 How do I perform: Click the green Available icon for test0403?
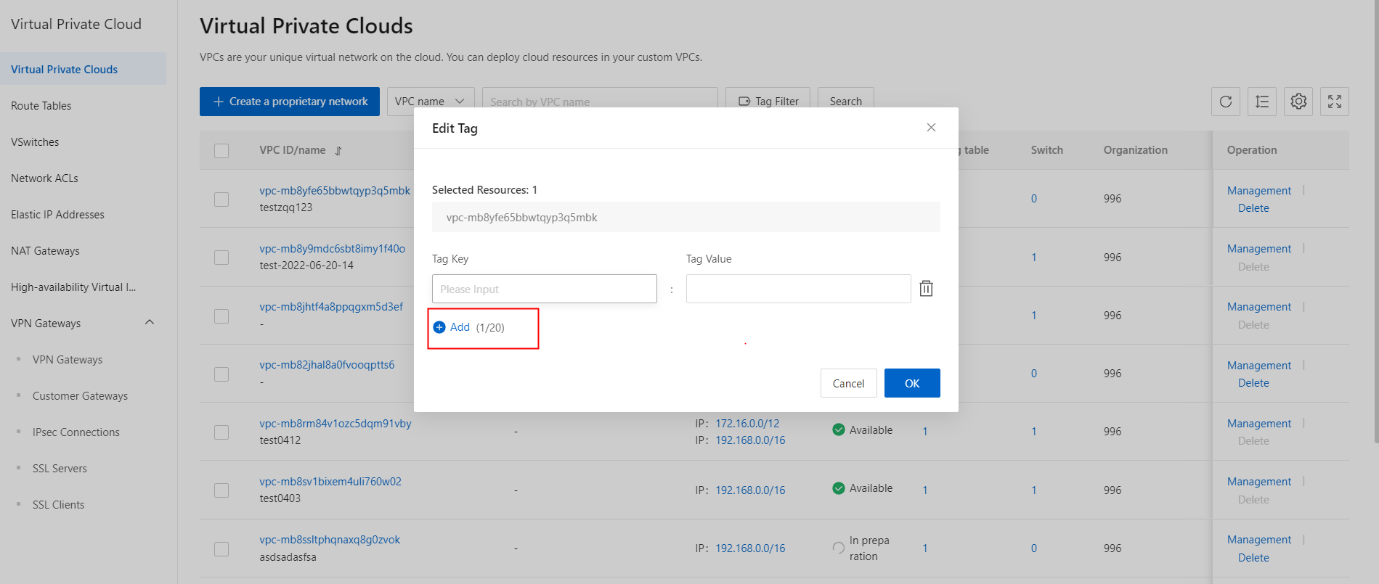coord(838,488)
